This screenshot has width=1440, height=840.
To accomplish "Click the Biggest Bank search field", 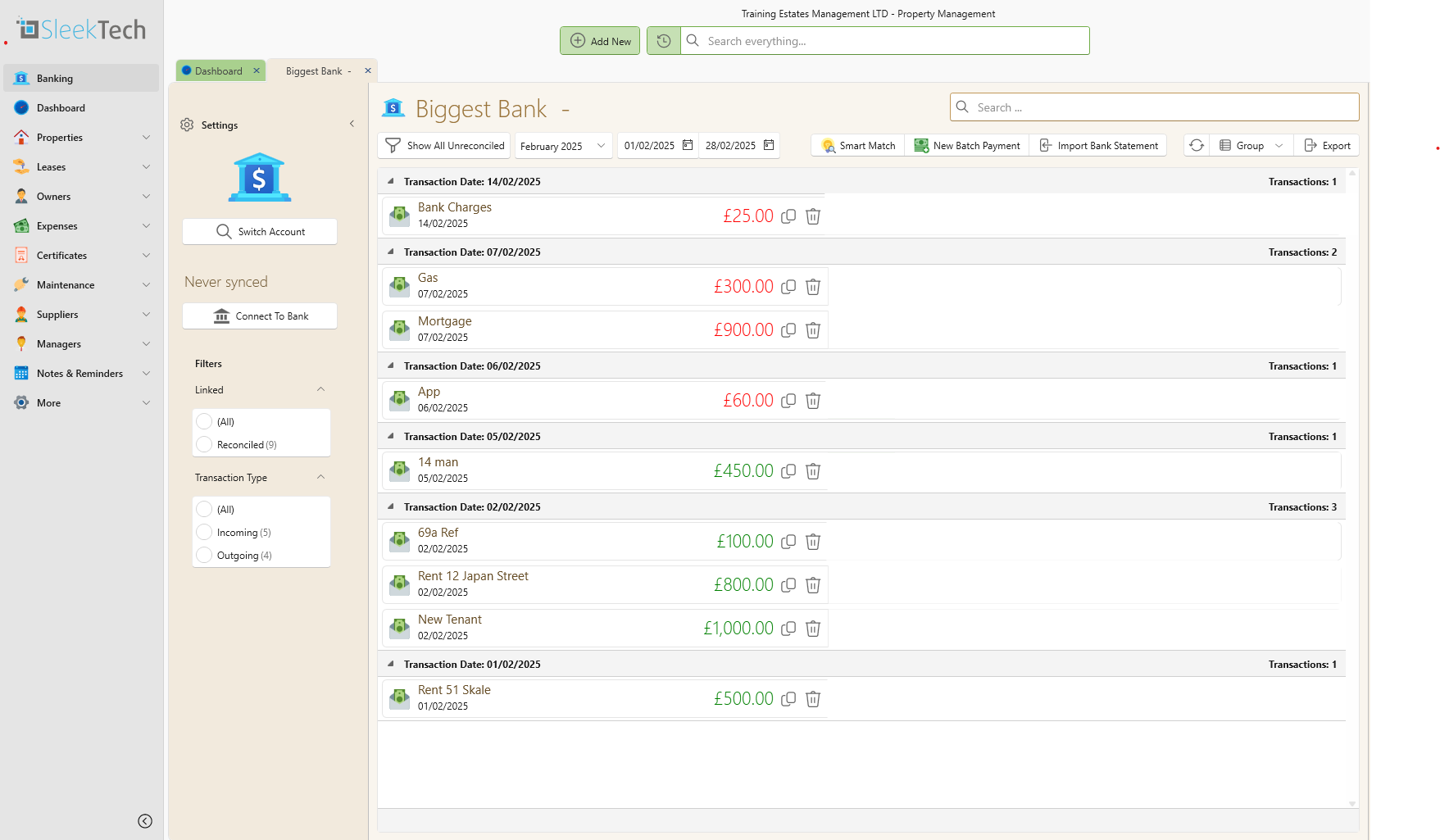I will click(1154, 107).
